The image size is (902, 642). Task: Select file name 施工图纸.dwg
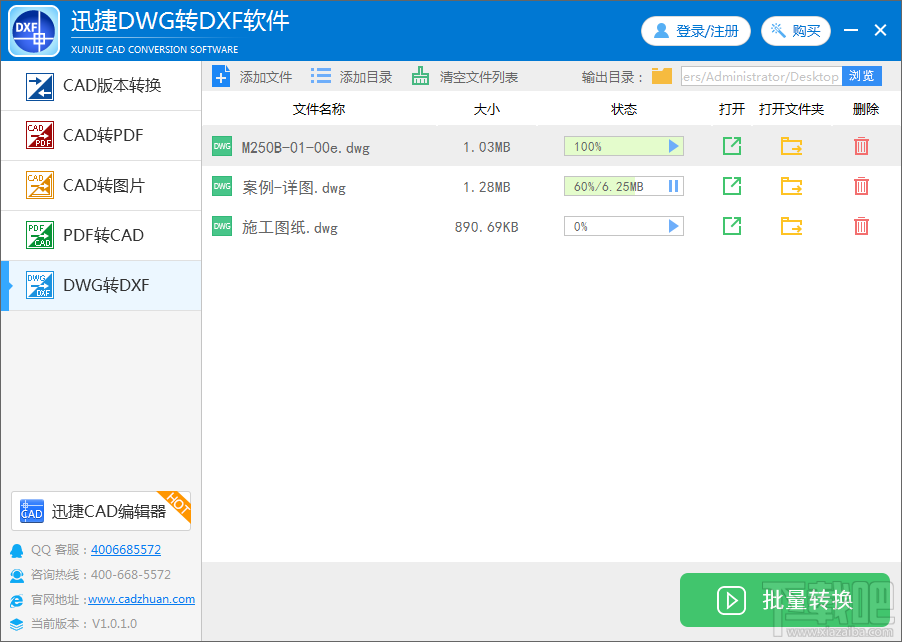click(289, 228)
